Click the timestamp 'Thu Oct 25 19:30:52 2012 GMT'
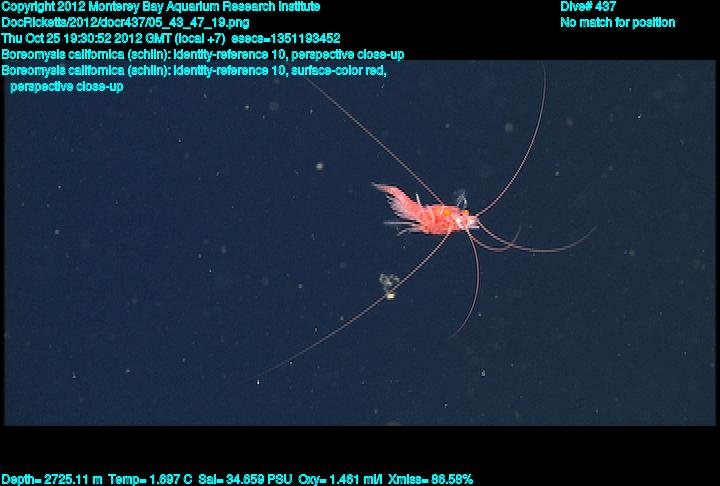Viewport: 720px width, 486px height. tap(86, 38)
